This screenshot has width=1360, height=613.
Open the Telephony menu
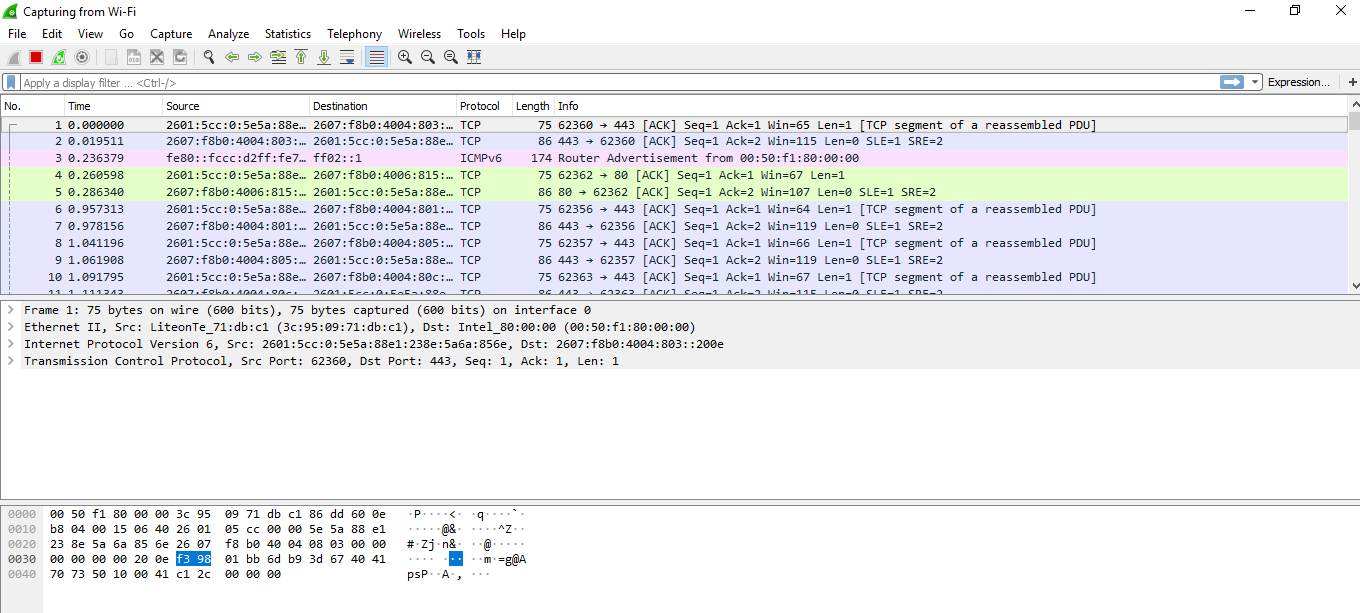(354, 33)
